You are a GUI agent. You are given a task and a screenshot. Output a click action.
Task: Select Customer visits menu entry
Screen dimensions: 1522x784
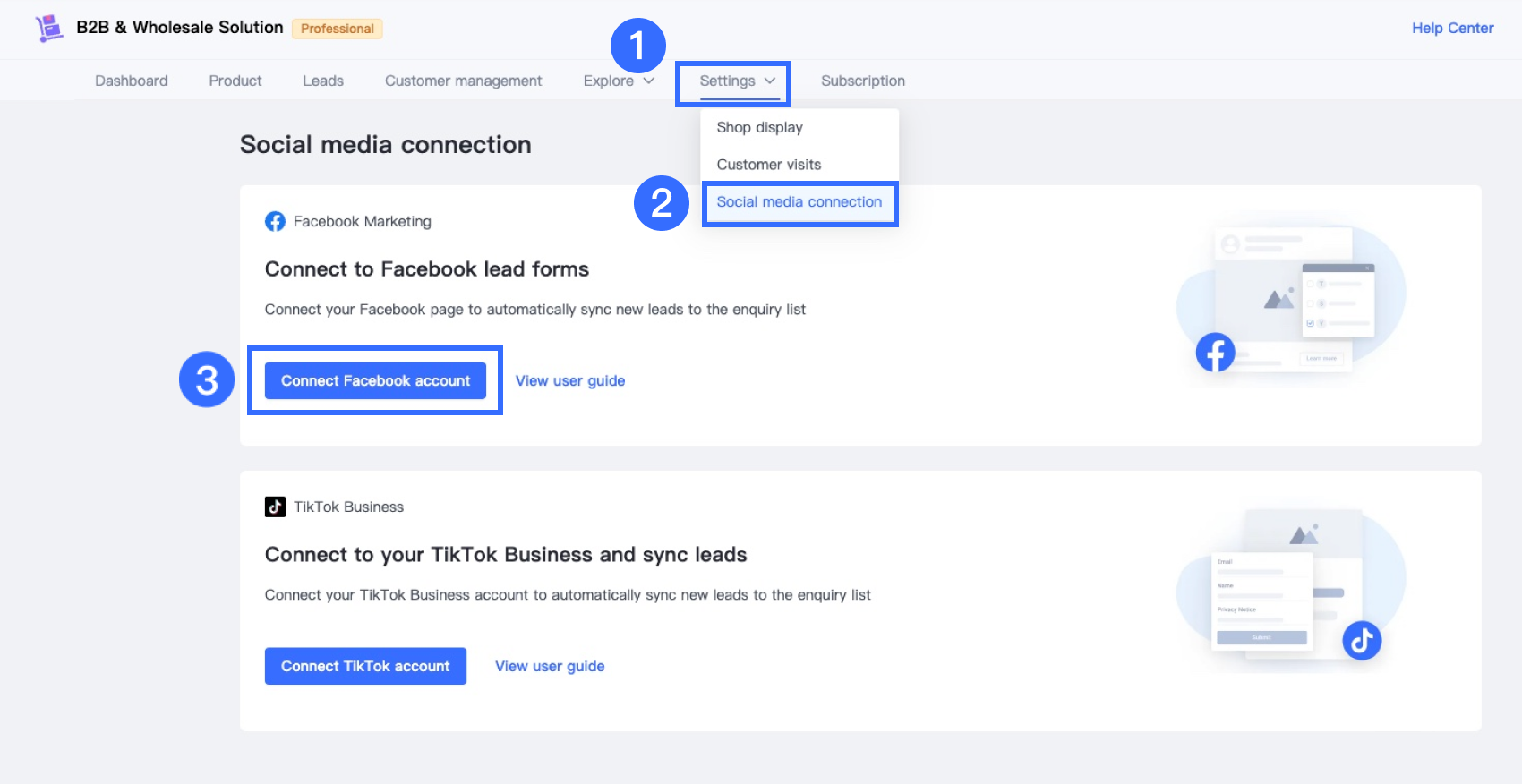tap(768, 165)
